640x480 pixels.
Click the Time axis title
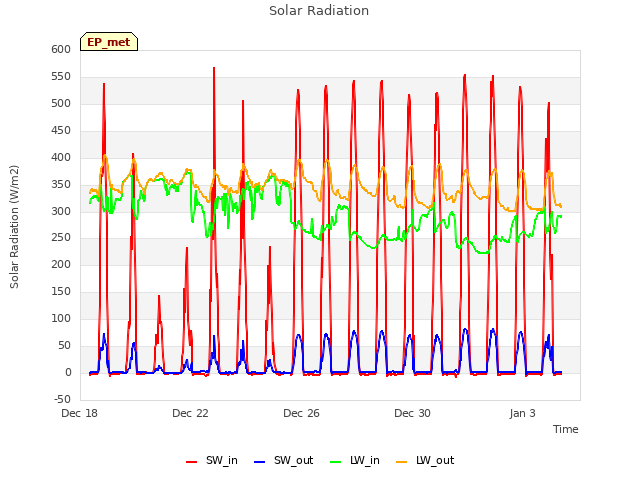tap(566, 429)
